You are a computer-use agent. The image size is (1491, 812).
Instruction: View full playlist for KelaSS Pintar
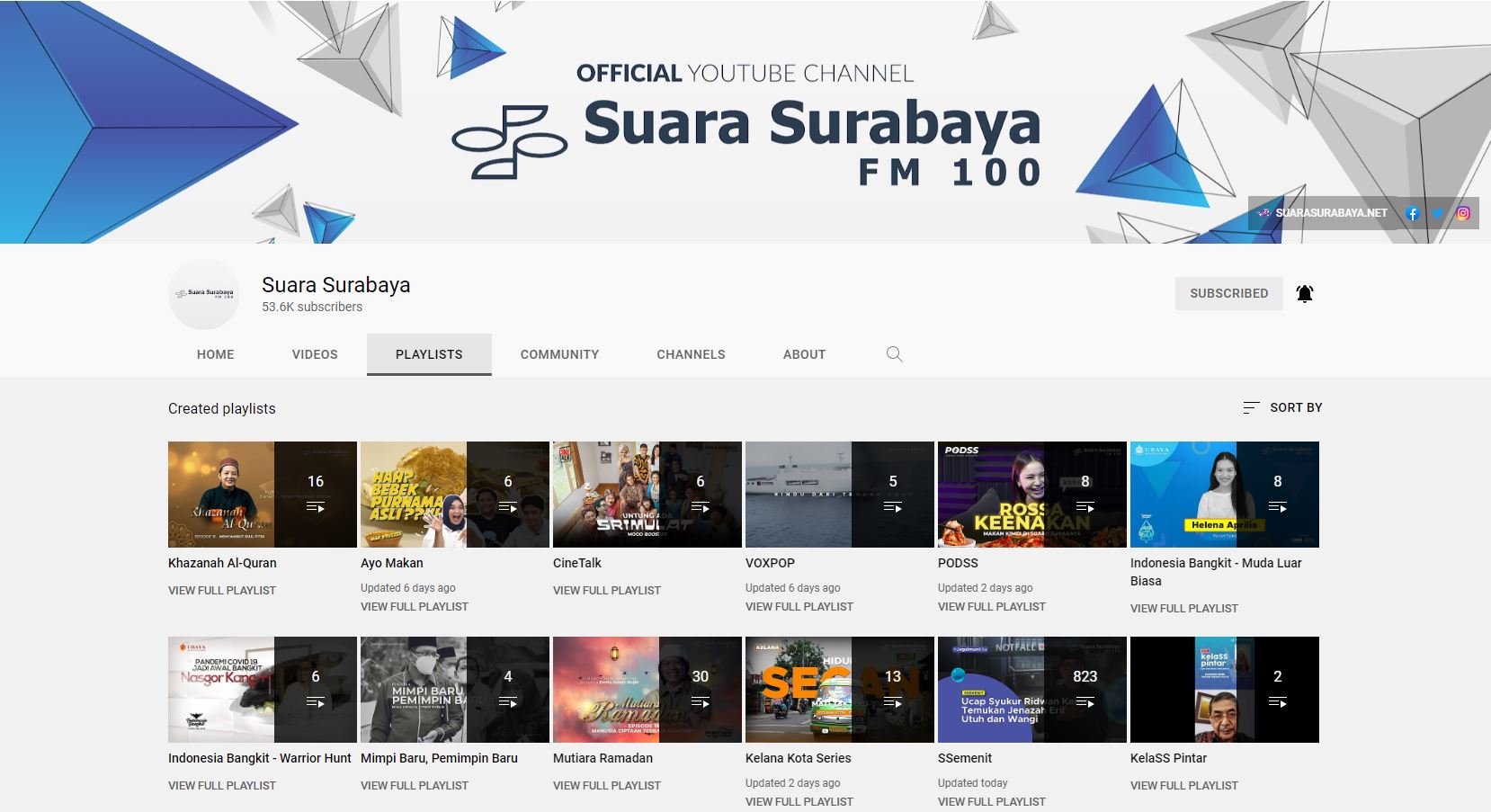pyautogui.click(x=1184, y=786)
